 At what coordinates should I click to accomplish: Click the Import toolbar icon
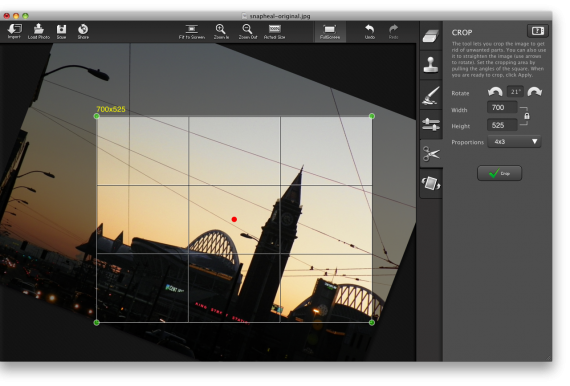[15, 31]
